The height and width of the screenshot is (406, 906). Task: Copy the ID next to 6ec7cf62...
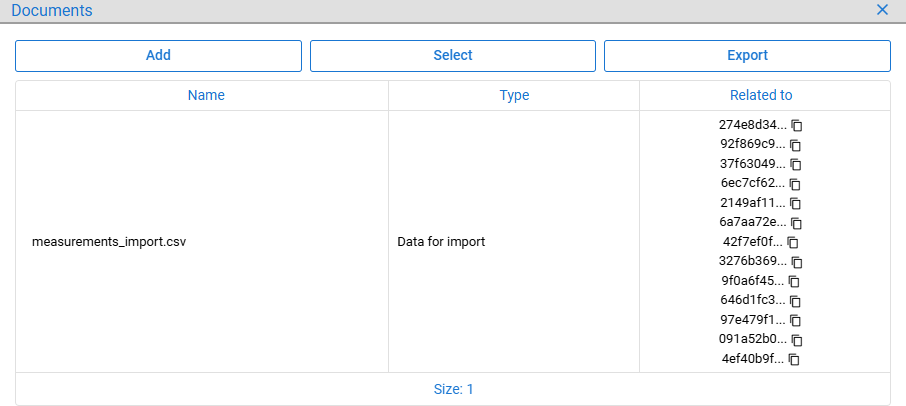(795, 184)
